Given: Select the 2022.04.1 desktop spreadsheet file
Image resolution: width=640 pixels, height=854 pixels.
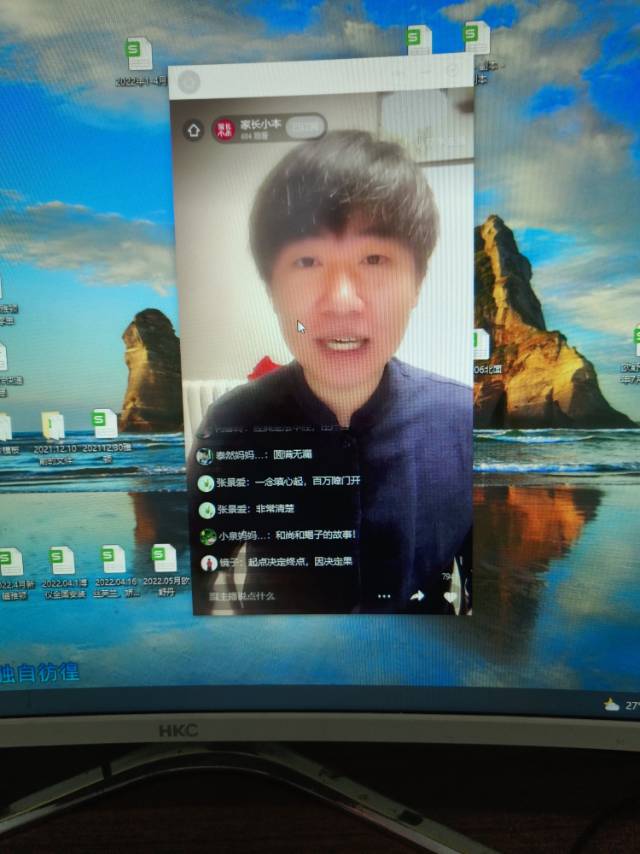Looking at the screenshot, I should tap(64, 572).
